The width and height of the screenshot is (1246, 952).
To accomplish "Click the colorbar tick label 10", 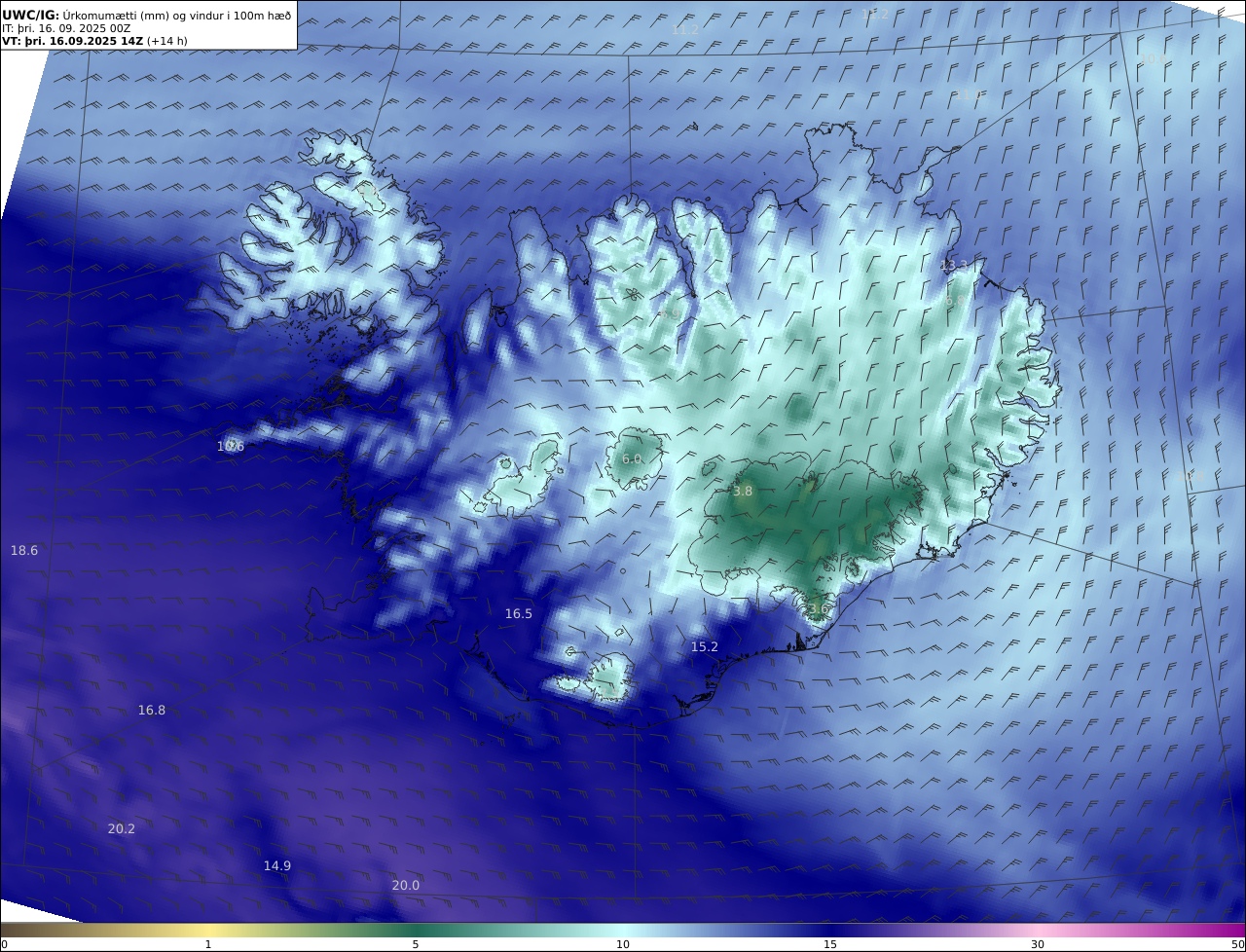I will pyautogui.click(x=623, y=944).
